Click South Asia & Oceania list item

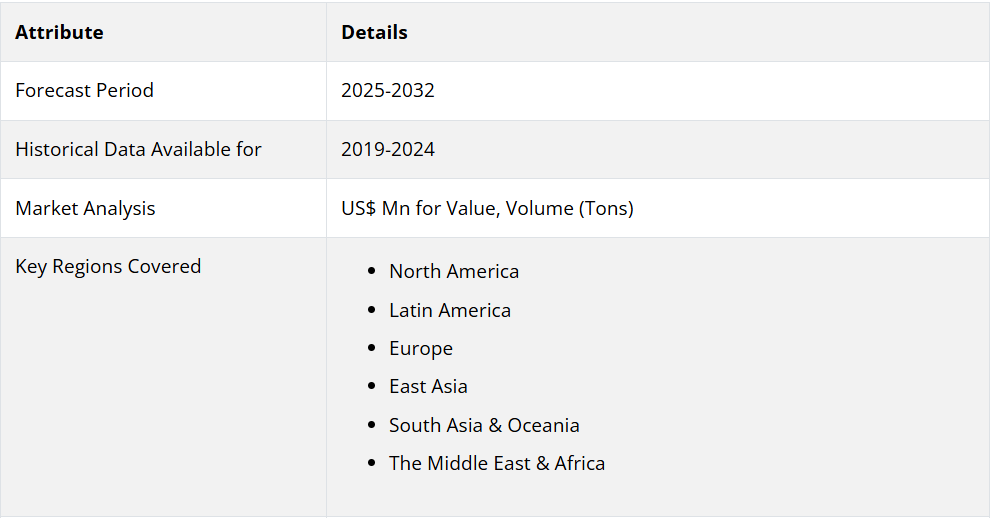coord(484,425)
